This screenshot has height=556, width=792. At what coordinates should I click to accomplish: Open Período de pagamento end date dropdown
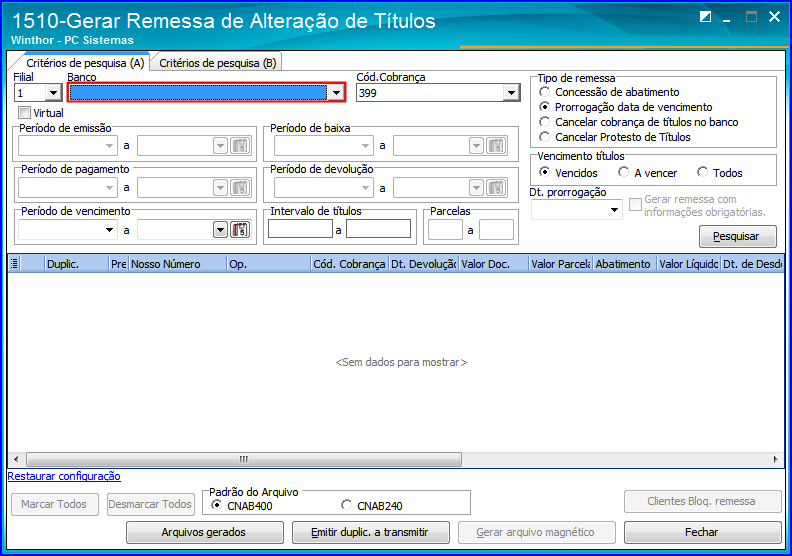point(220,188)
